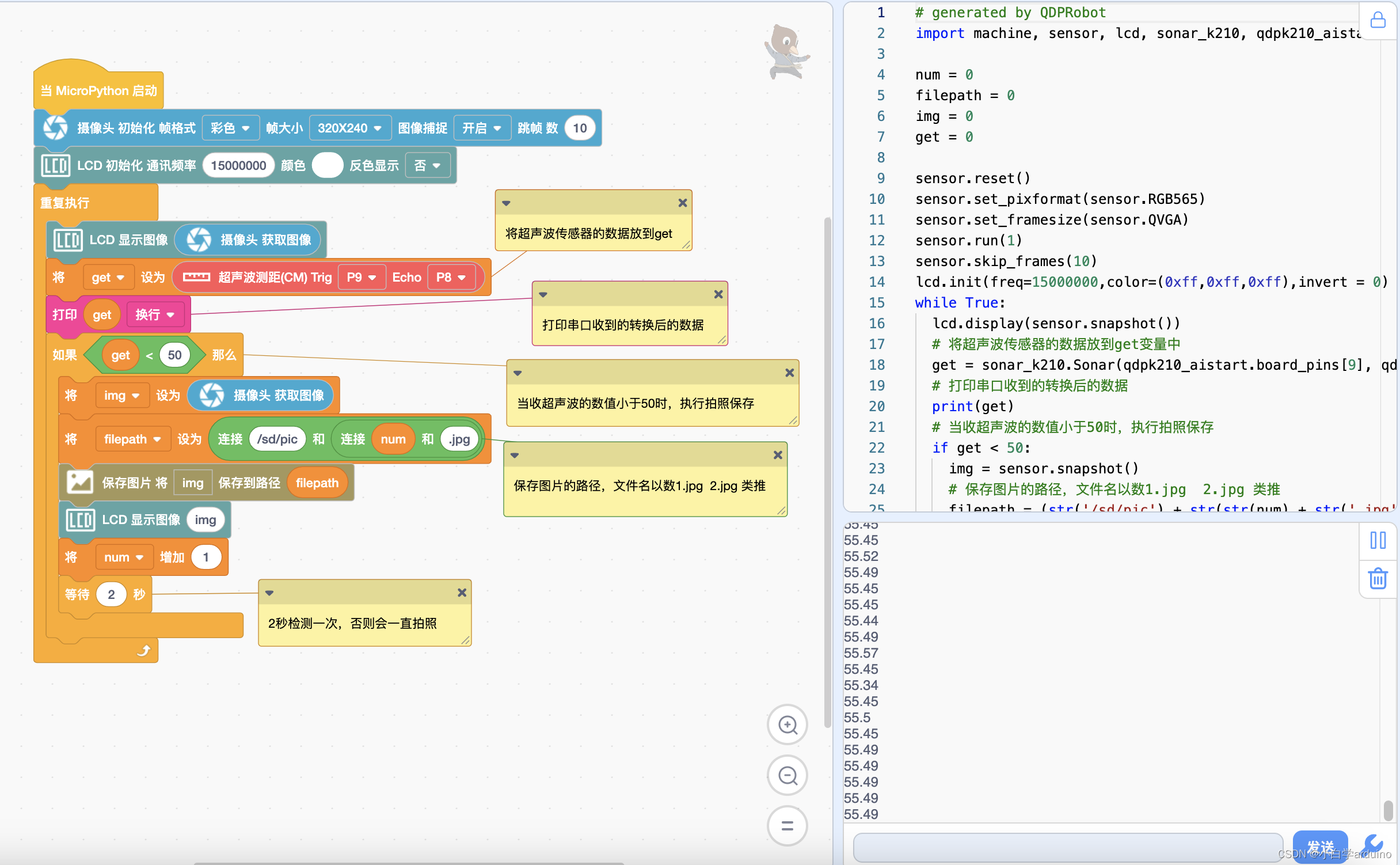Image resolution: width=1400 pixels, height=865 pixels.
Task: Close the file path naming comment
Action: pos(778,455)
